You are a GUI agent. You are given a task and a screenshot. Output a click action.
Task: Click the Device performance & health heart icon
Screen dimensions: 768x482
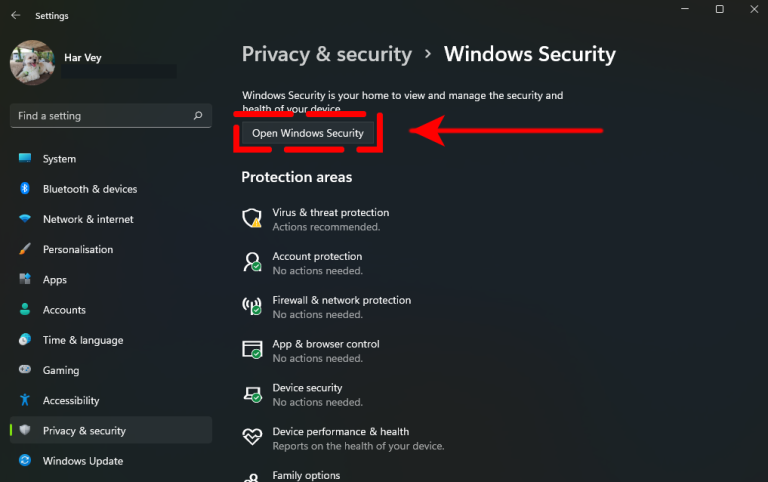point(252,436)
